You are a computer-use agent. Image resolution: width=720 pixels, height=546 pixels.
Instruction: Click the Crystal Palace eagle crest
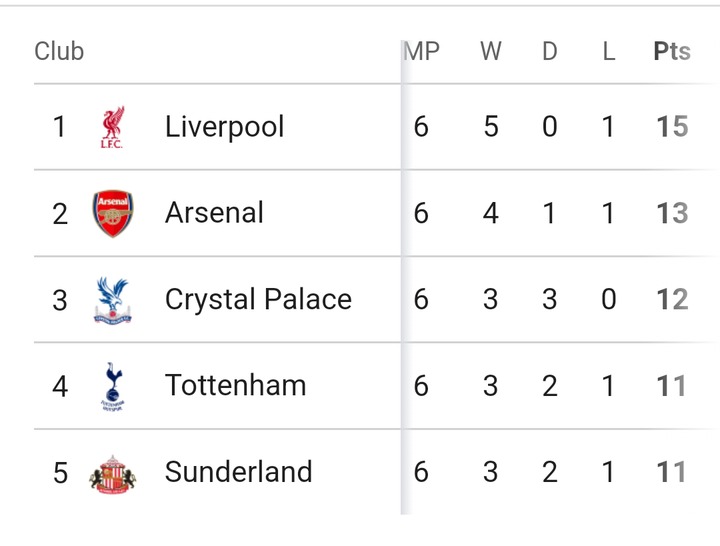[112, 300]
